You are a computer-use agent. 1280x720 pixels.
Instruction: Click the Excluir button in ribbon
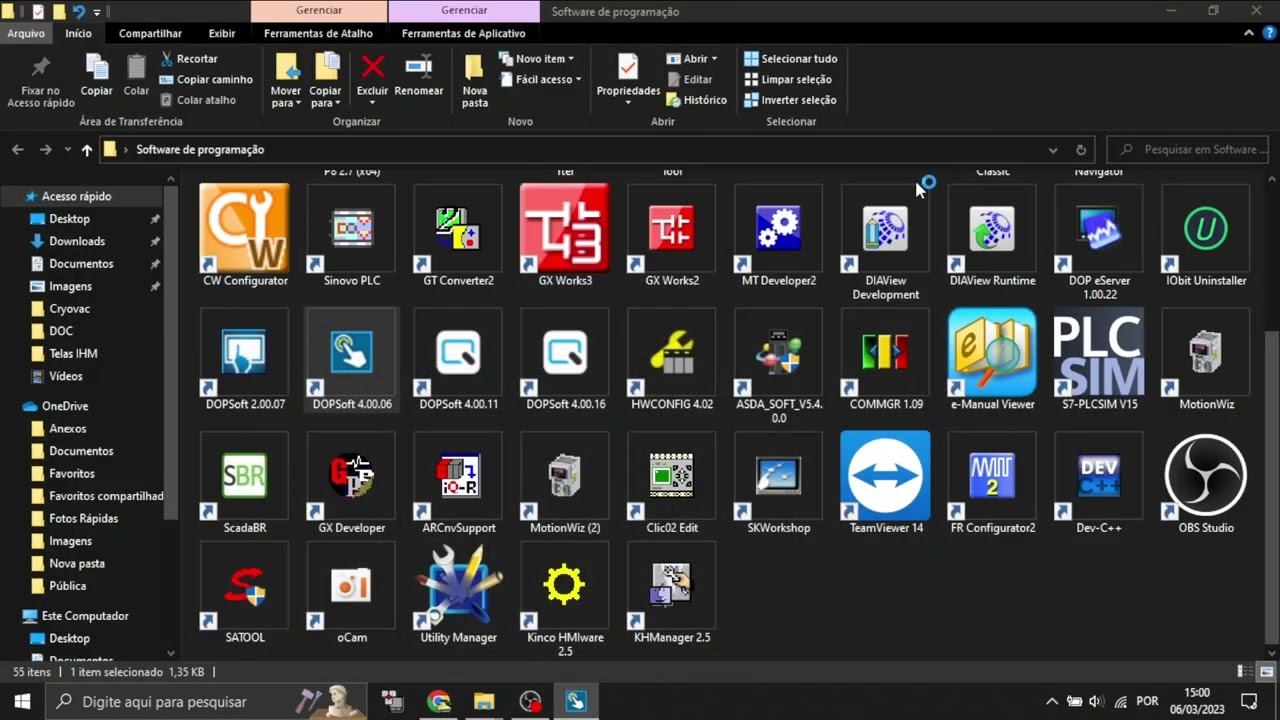[372, 77]
